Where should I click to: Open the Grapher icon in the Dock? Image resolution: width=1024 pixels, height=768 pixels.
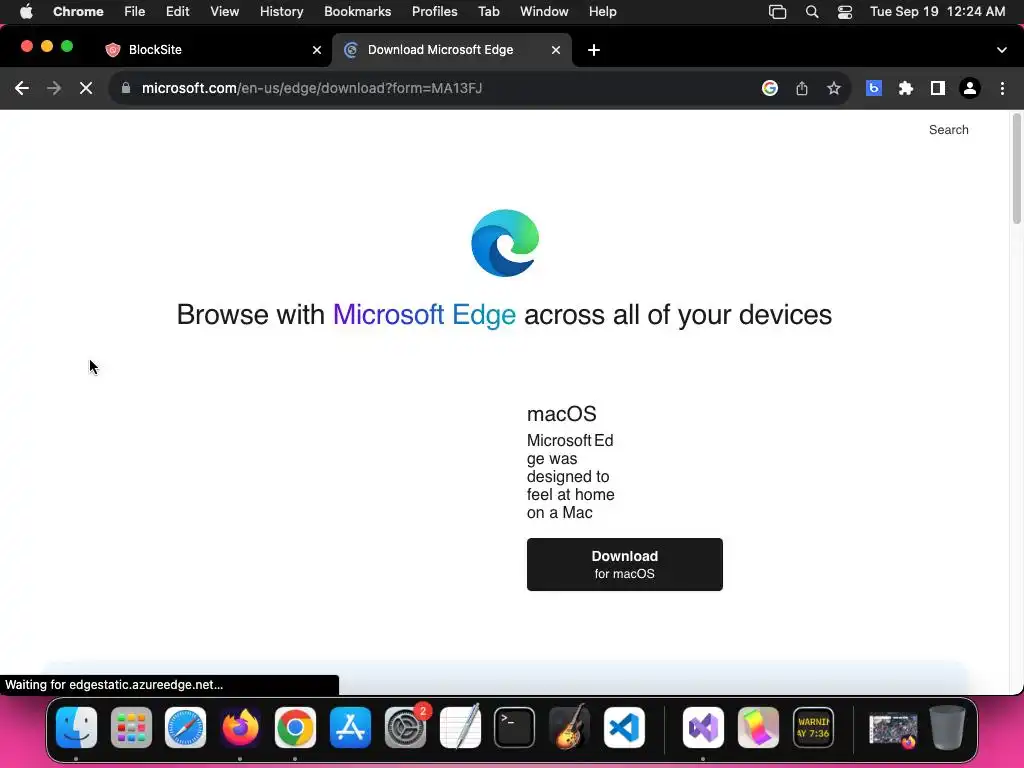pos(758,728)
